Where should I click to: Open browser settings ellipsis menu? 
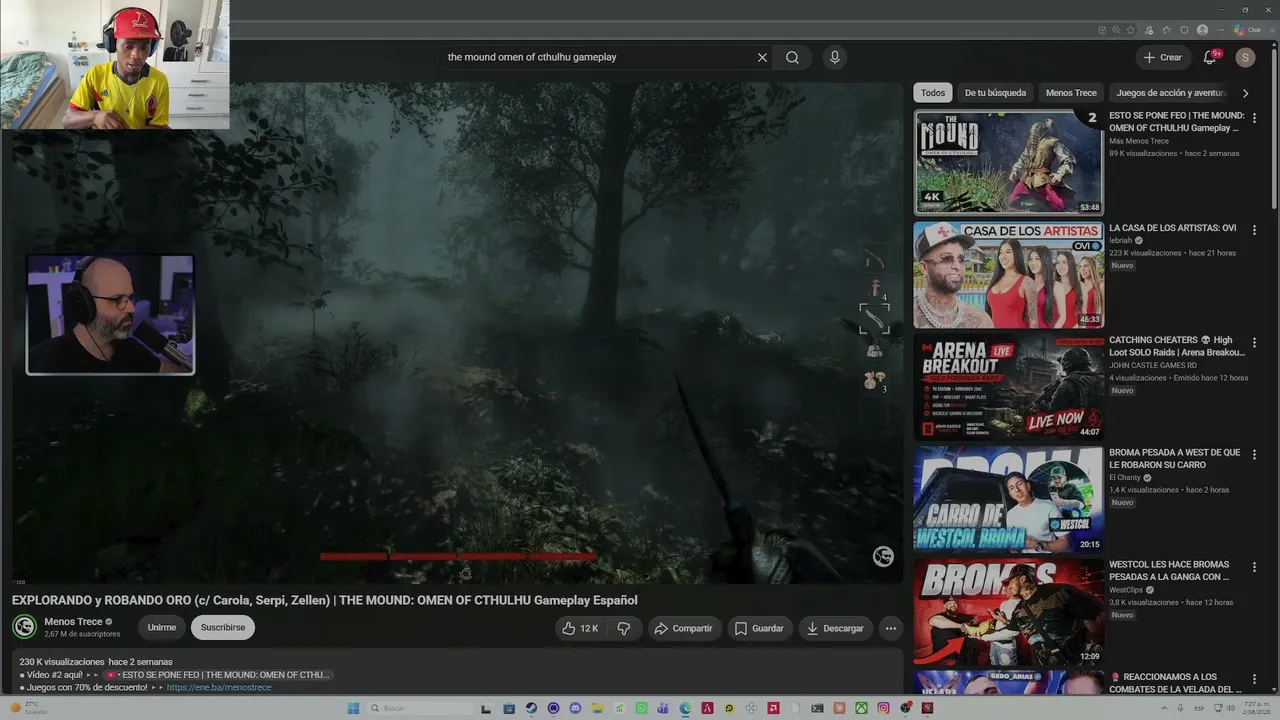click(x=1220, y=30)
